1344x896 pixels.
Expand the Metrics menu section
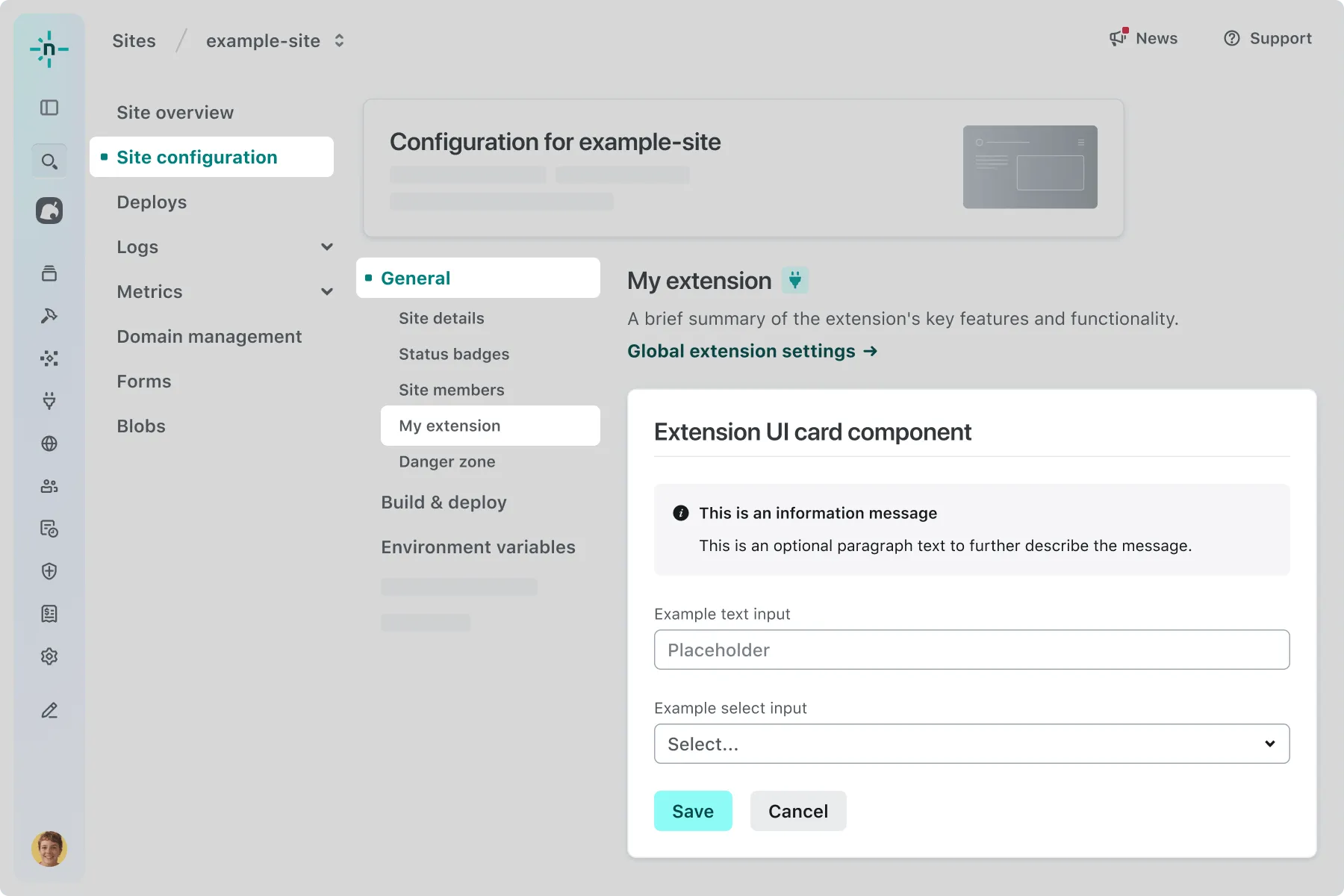326,292
